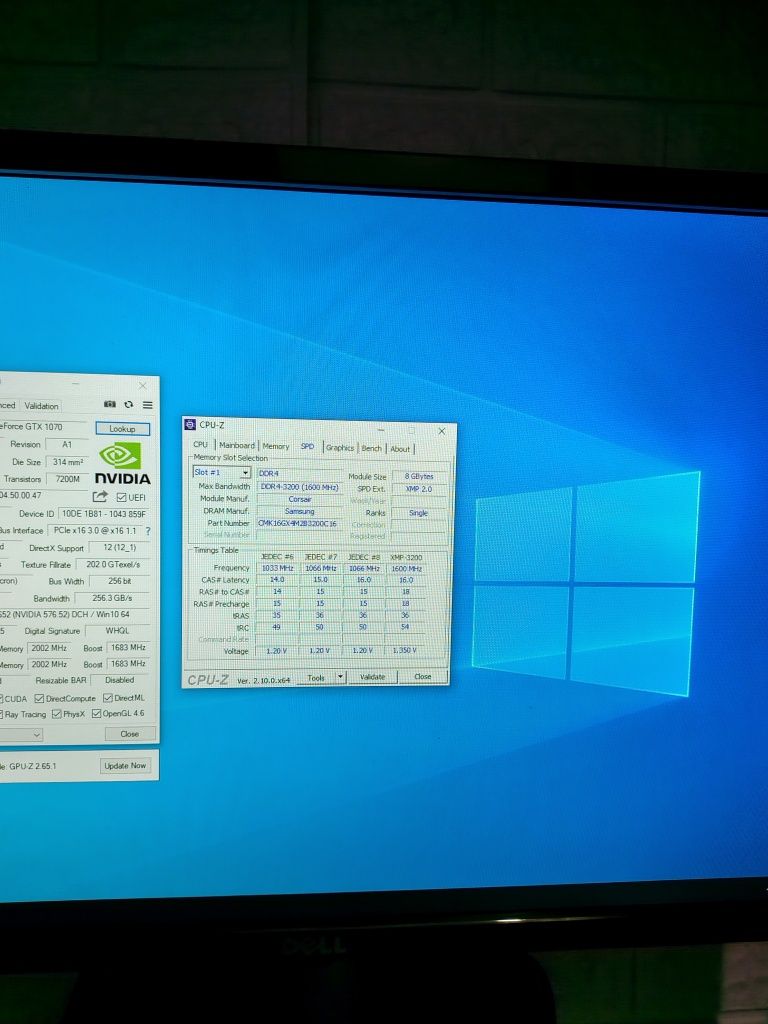Click the GPU-Z refresh icon

pos(129,405)
